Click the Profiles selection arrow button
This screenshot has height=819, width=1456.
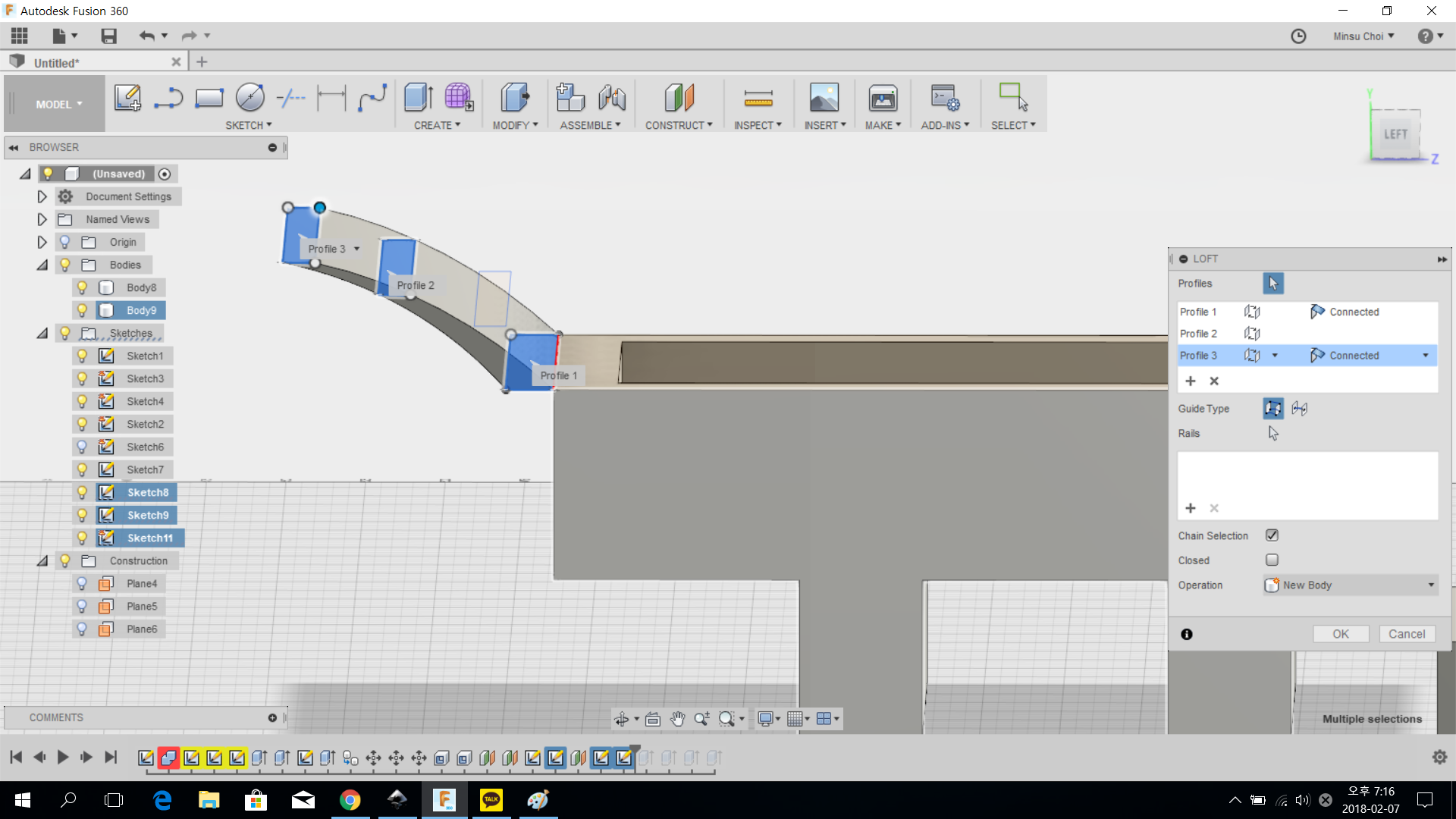1273,283
